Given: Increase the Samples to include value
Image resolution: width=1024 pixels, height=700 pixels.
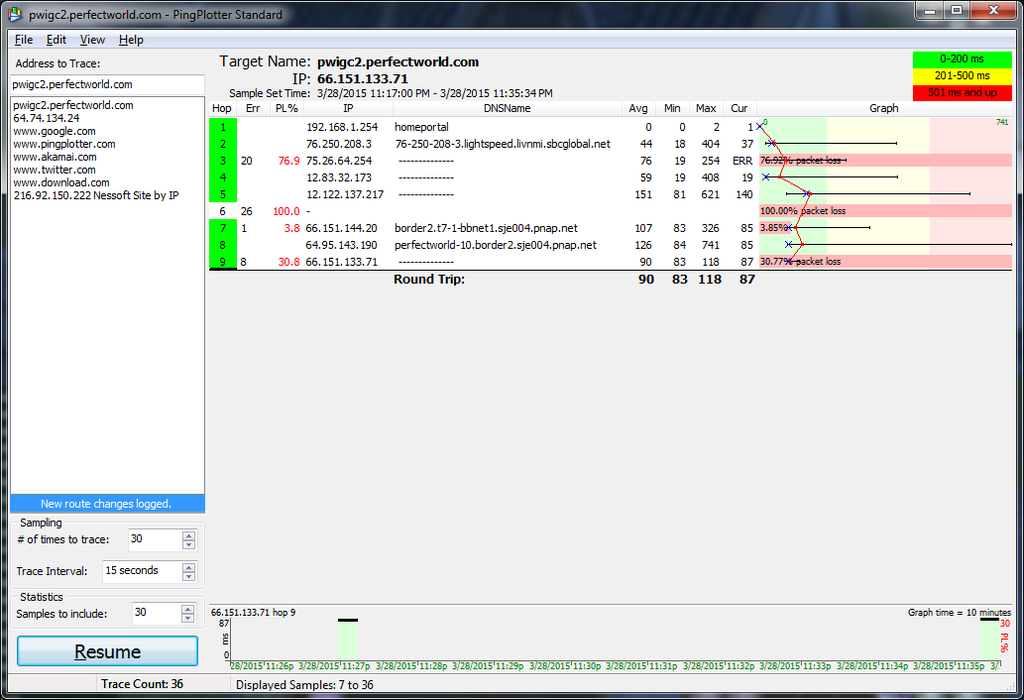Looking at the screenshot, I should click(188, 609).
